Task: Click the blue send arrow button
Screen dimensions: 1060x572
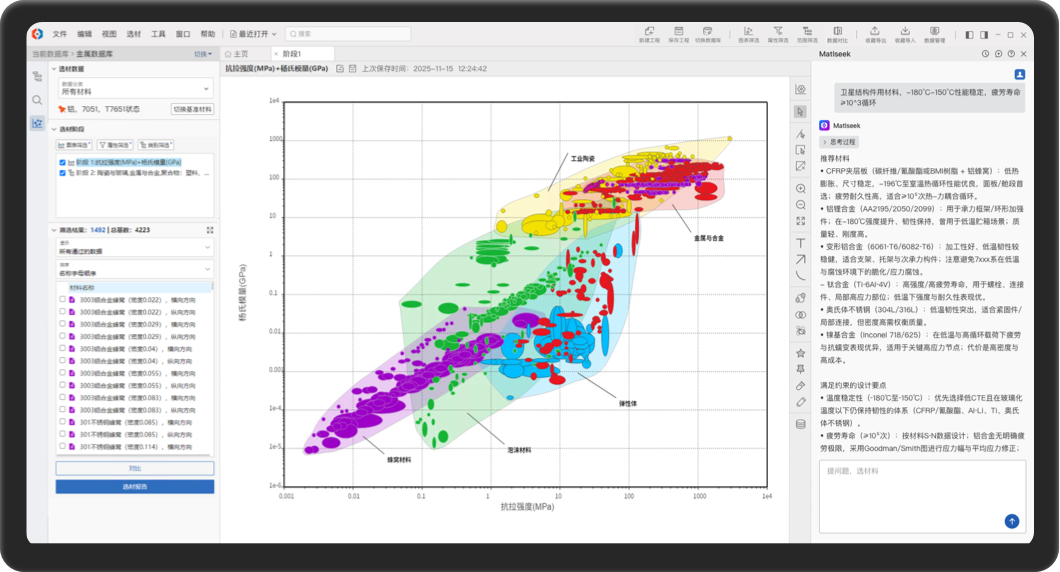Action: pyautogui.click(x=1012, y=521)
